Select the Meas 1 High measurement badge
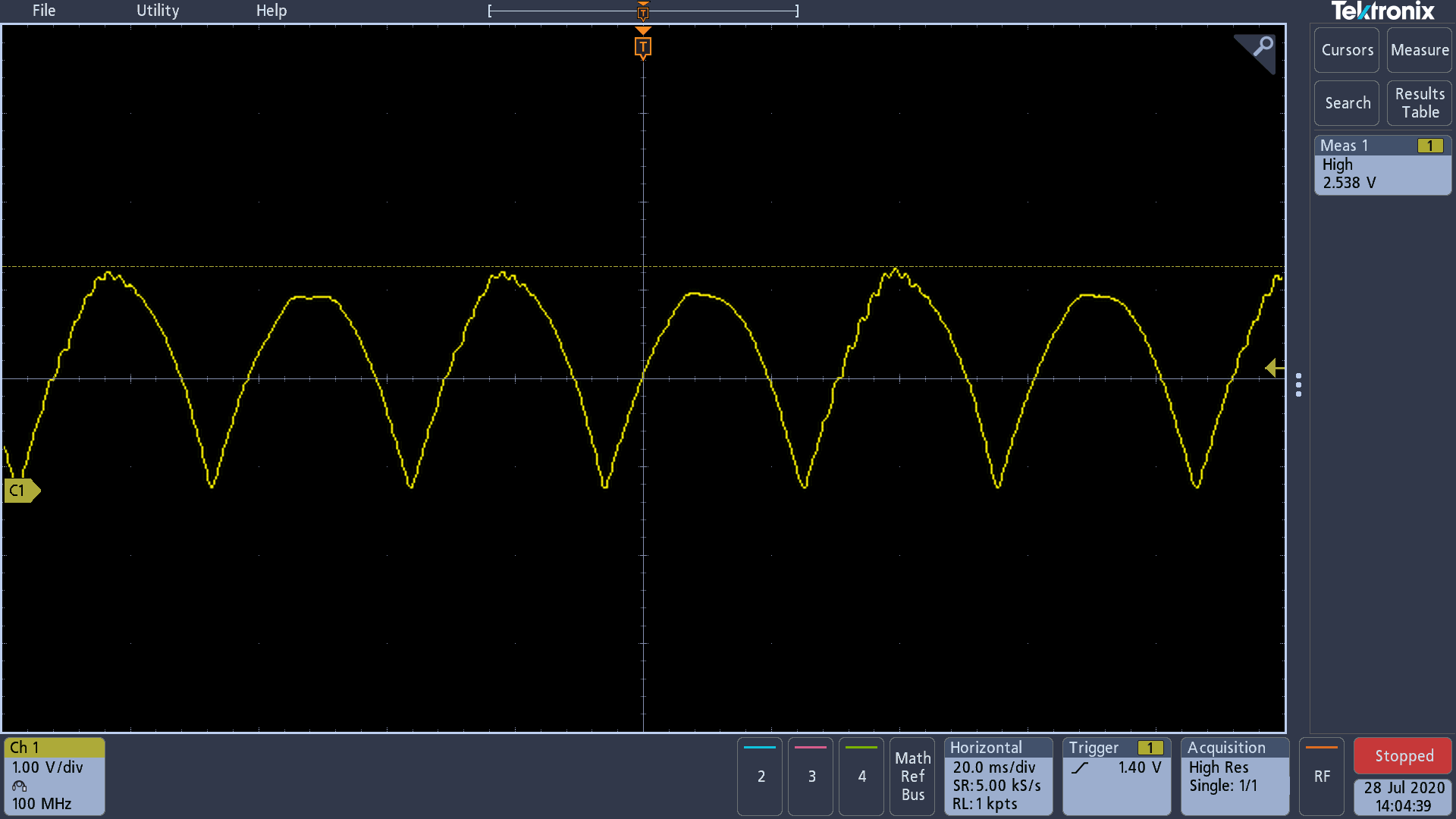The height and width of the screenshot is (819, 1456). (1382, 165)
